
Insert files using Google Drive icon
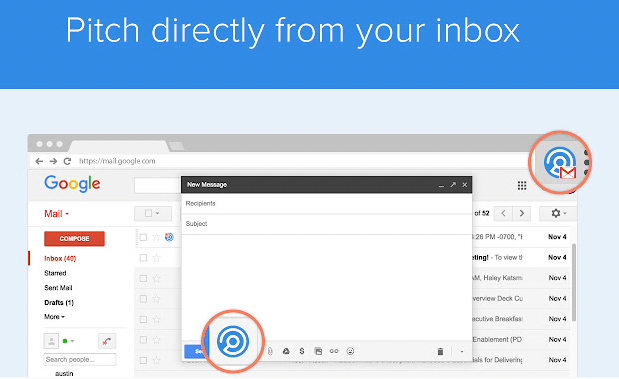click(286, 351)
